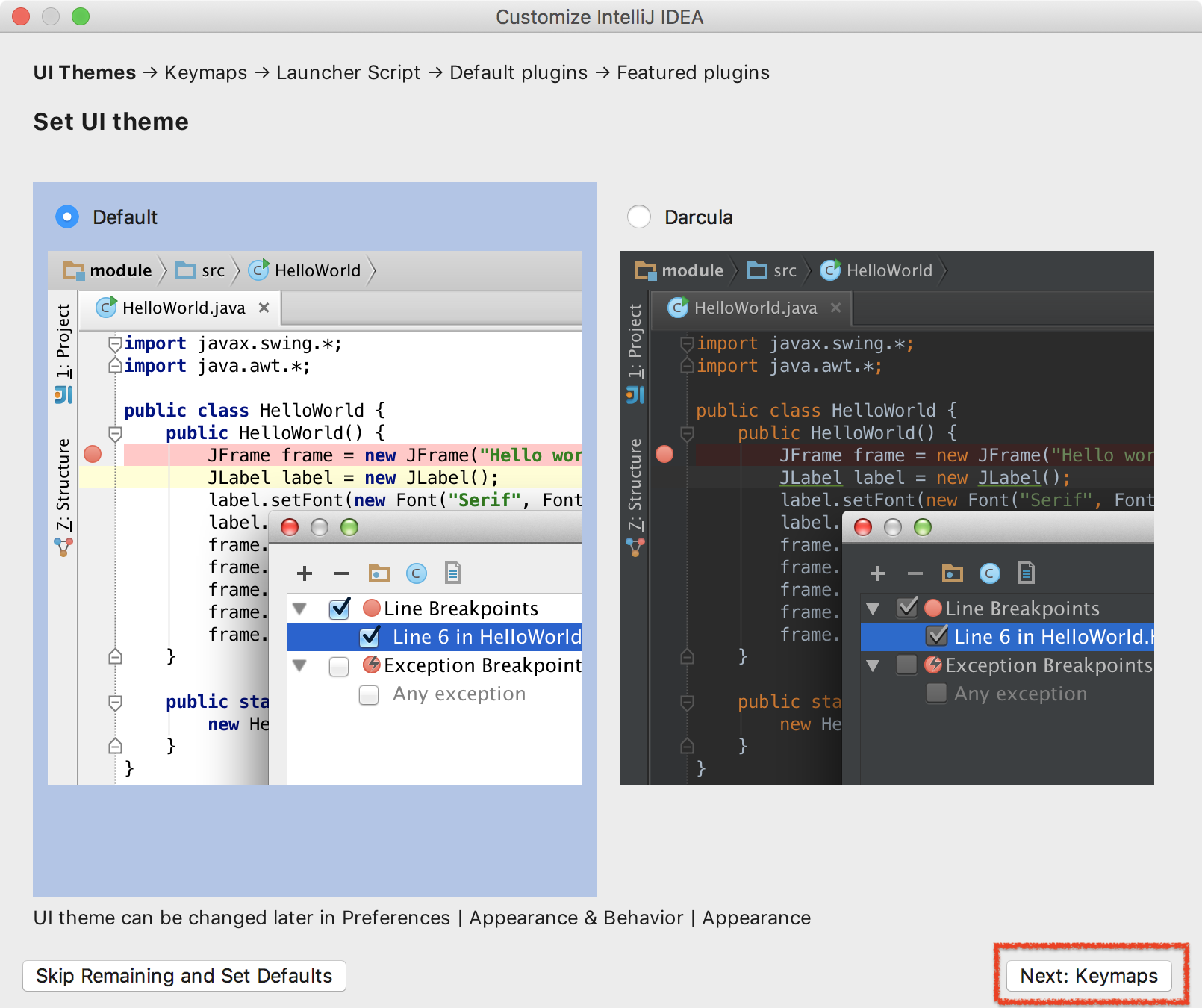Click the Keymaps step in breadcrumb
This screenshot has height=1008, width=1202.
tap(205, 72)
